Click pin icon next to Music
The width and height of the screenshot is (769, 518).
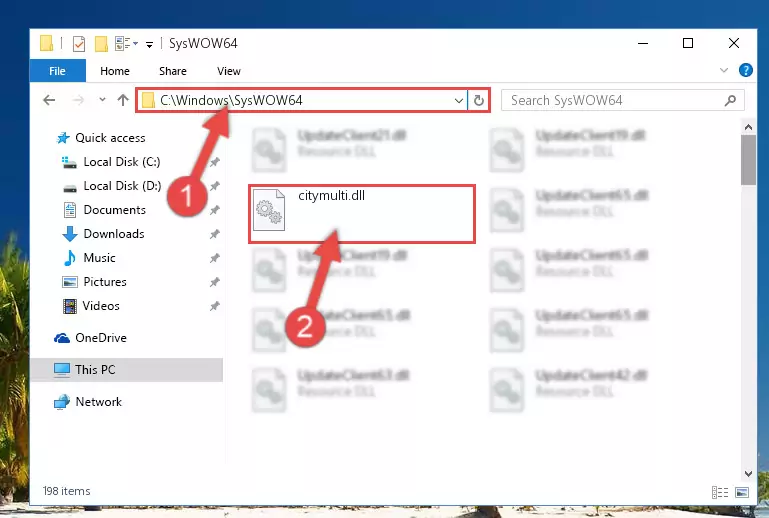pyautogui.click(x=214, y=258)
